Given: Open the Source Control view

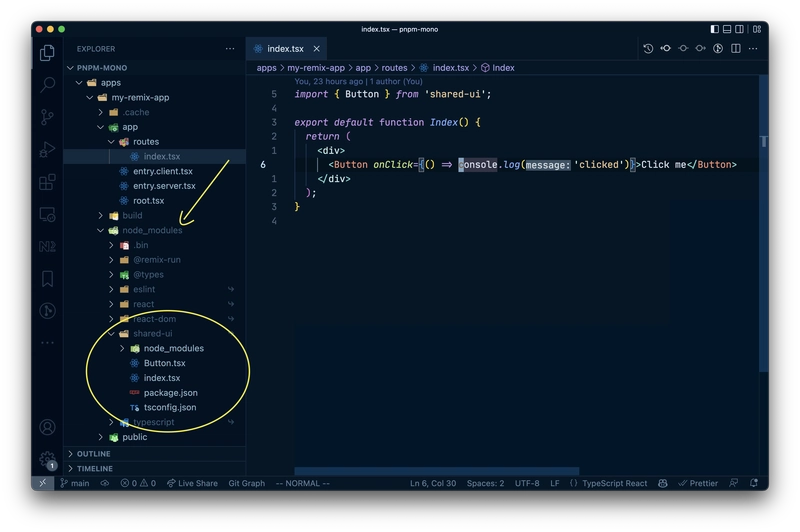Looking at the screenshot, I should pos(47,117).
